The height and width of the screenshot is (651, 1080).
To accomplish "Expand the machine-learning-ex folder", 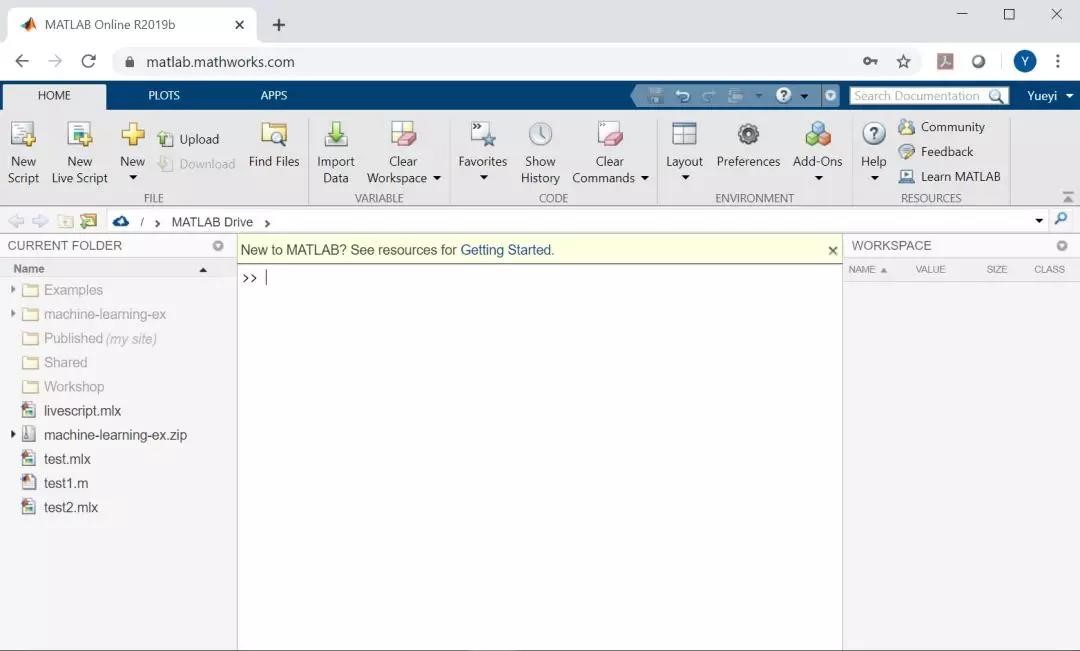I will [12, 313].
